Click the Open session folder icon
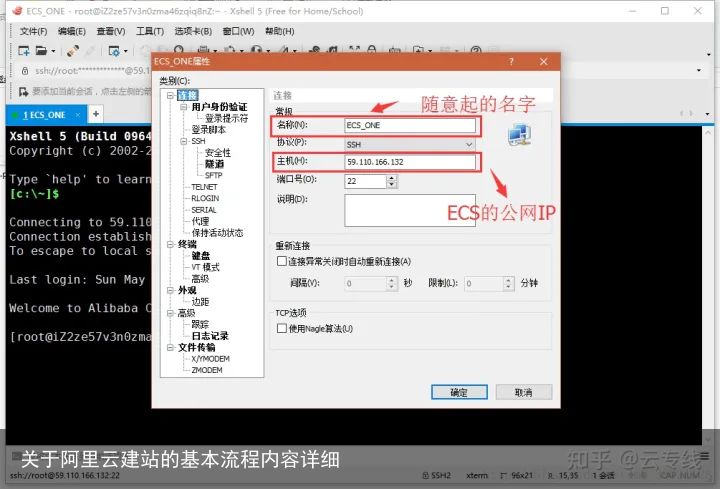This screenshot has height=489, width=720. tap(41, 51)
